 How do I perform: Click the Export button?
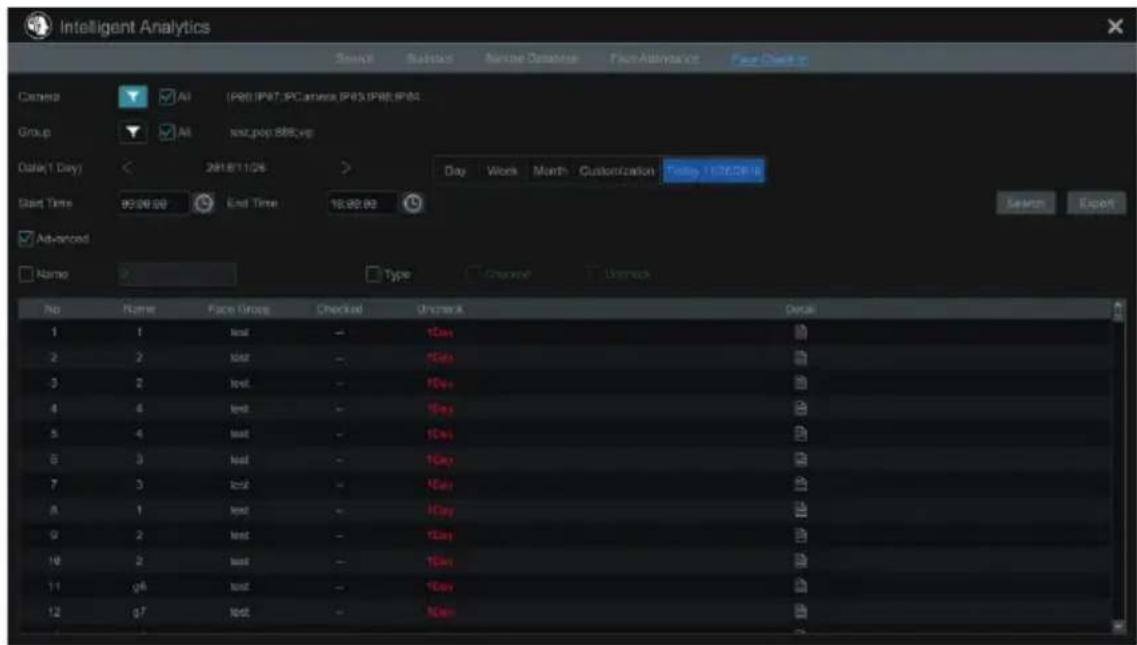[x=1096, y=204]
